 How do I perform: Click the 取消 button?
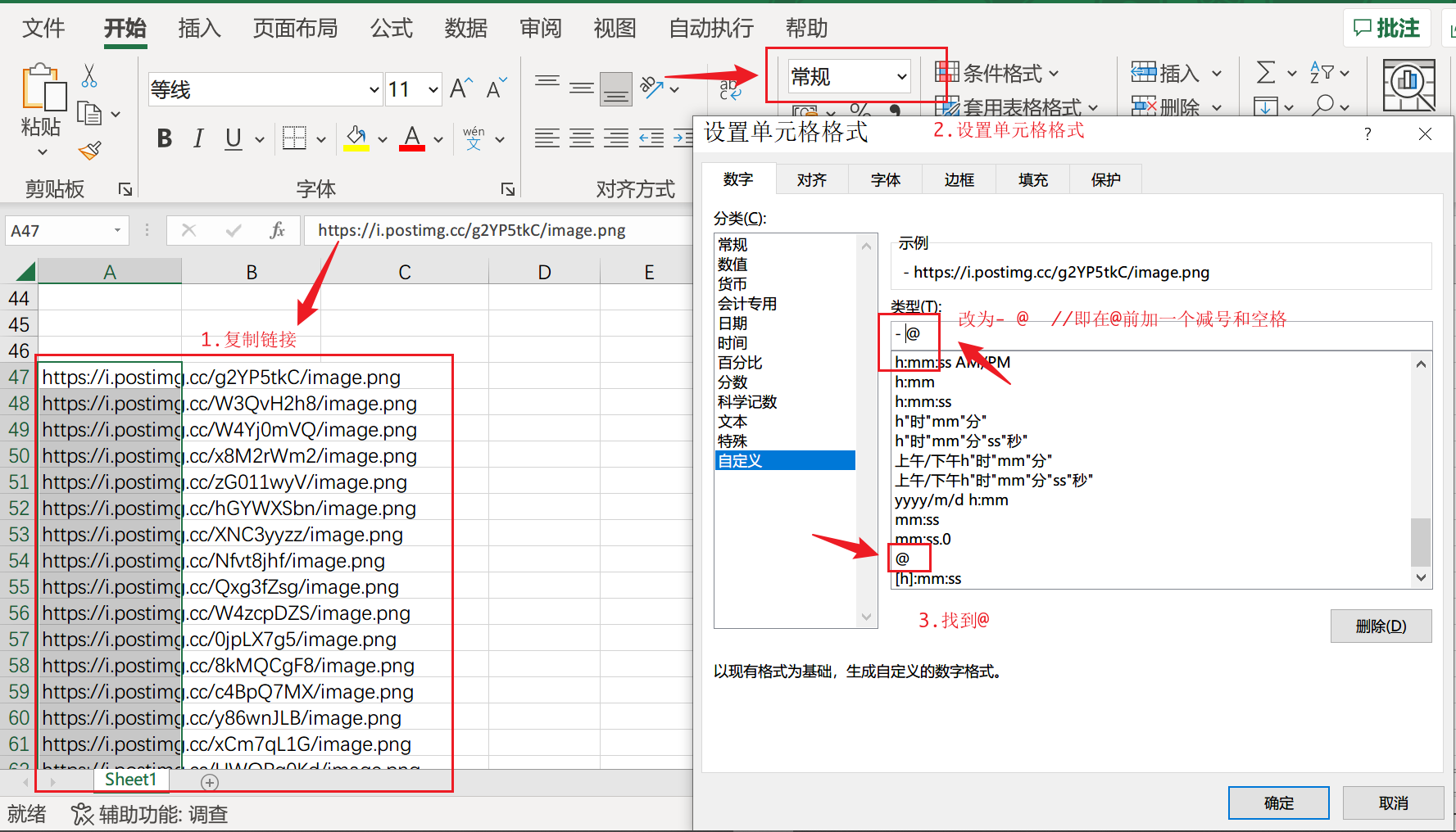click(x=1393, y=803)
